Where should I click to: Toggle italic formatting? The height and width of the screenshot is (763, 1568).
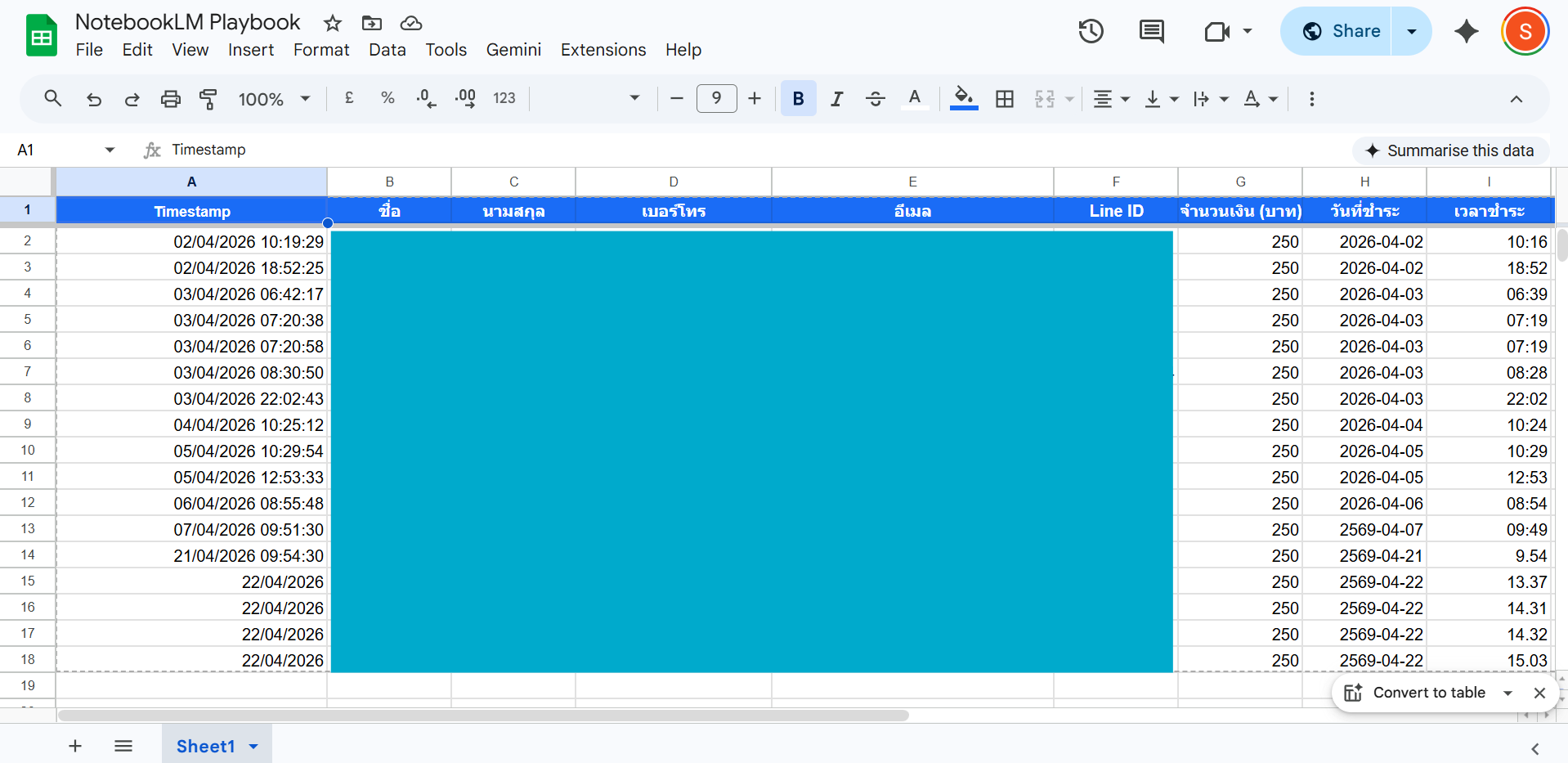point(836,99)
